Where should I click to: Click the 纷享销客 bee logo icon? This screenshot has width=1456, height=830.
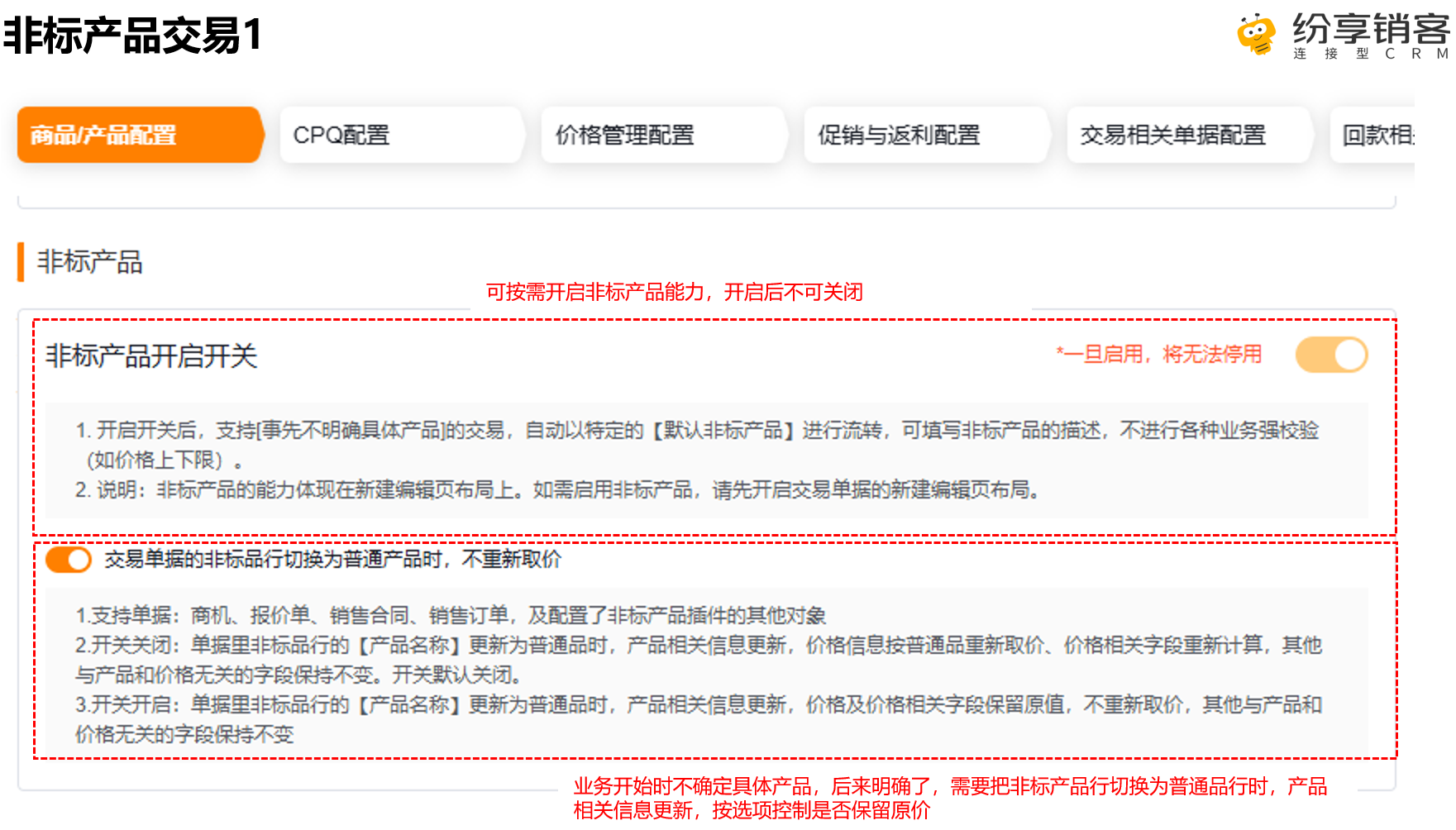pos(1256,35)
